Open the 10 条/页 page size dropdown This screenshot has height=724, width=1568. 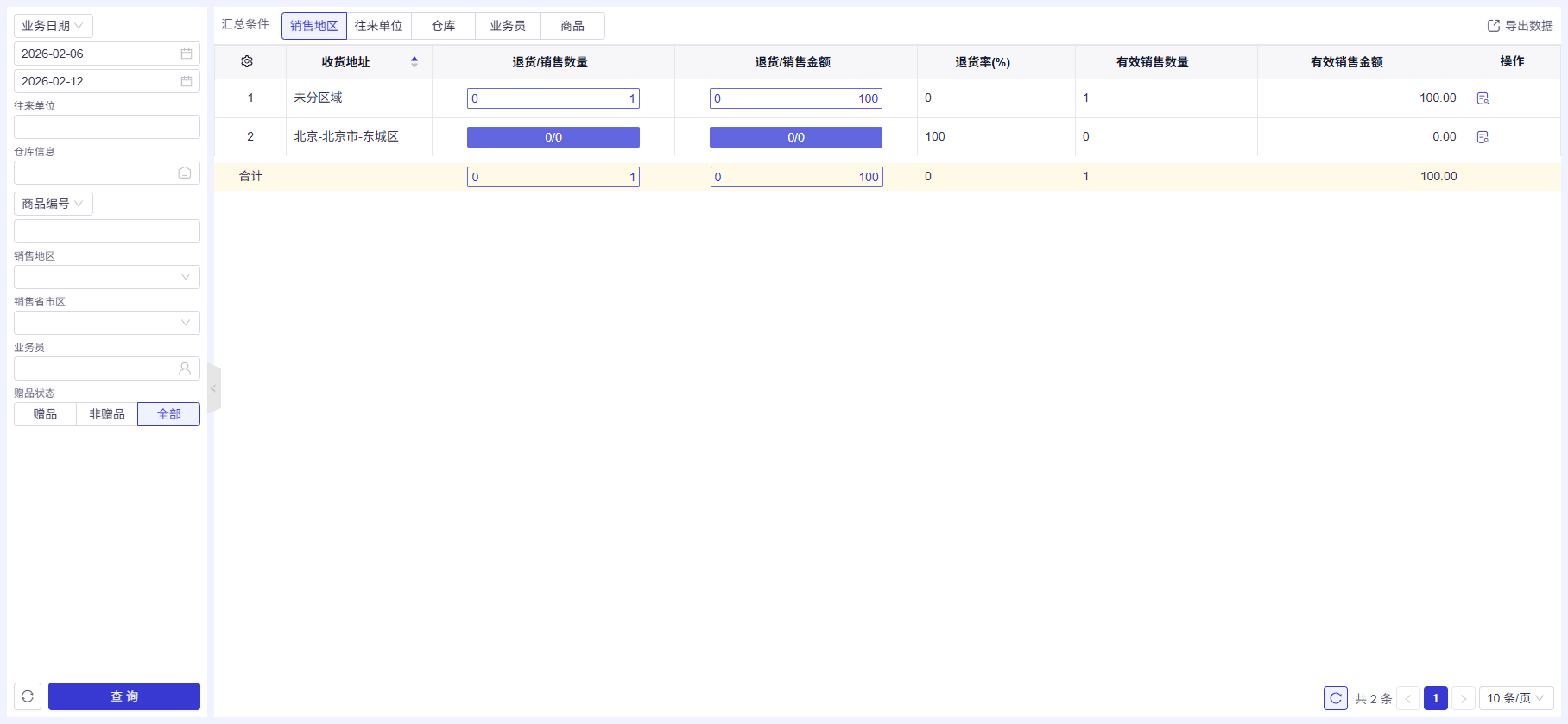(1516, 698)
